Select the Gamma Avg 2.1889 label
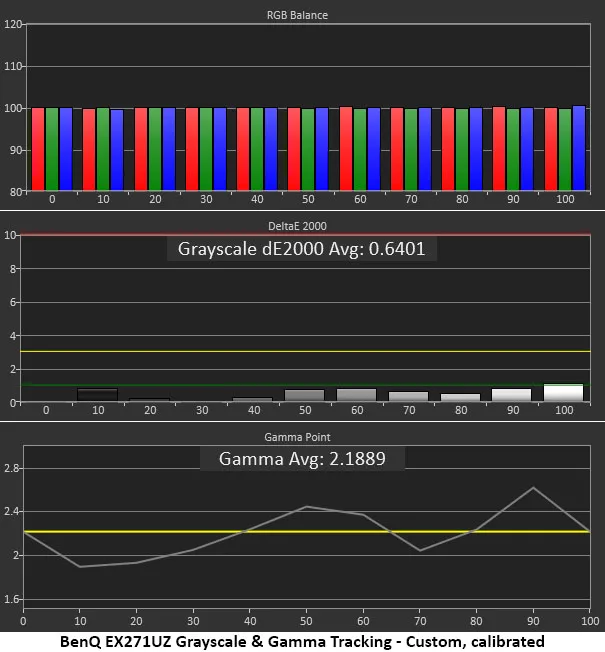 click(x=301, y=460)
